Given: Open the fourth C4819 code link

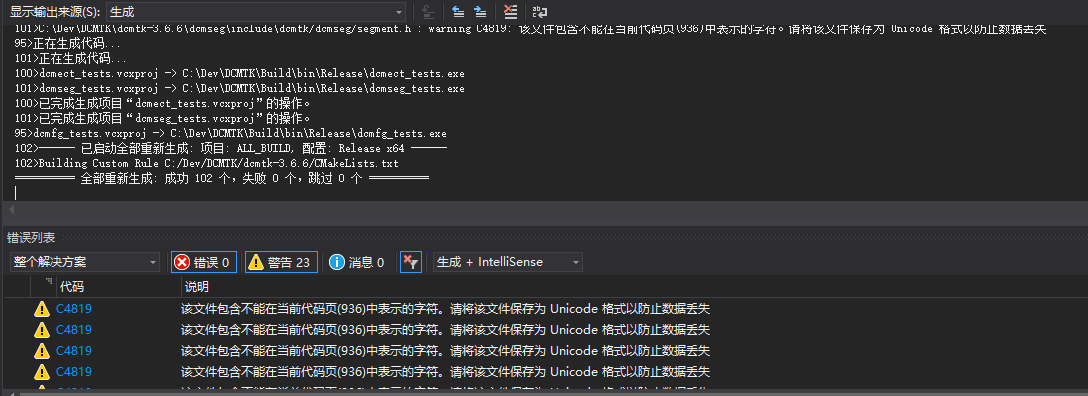Looking at the screenshot, I should pos(74,372).
